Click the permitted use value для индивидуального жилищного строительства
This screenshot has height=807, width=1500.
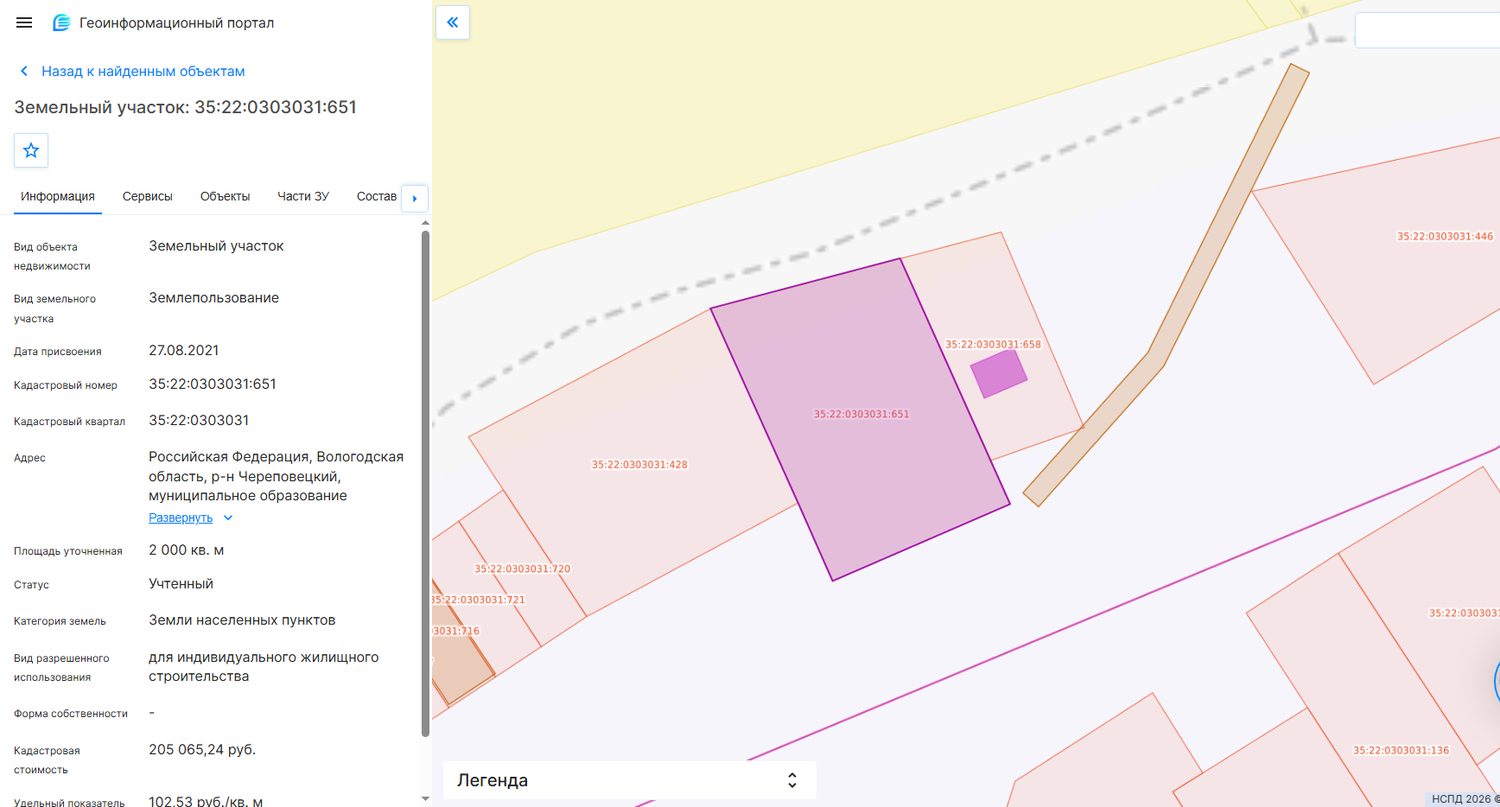[264, 667]
